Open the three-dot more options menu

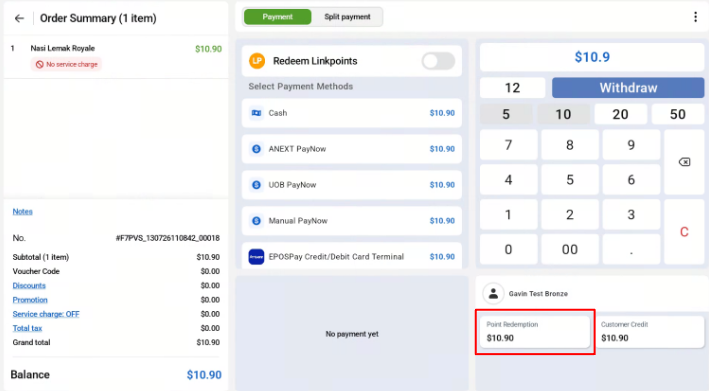click(695, 17)
